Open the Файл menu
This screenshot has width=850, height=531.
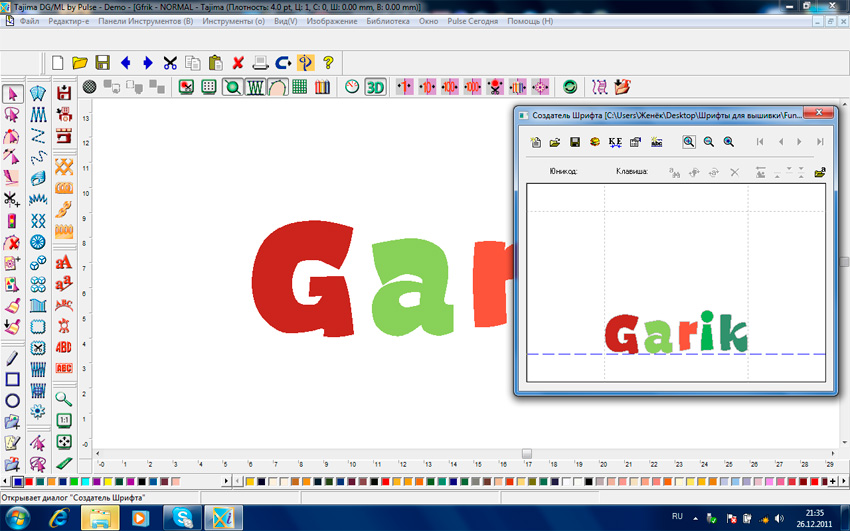29,21
